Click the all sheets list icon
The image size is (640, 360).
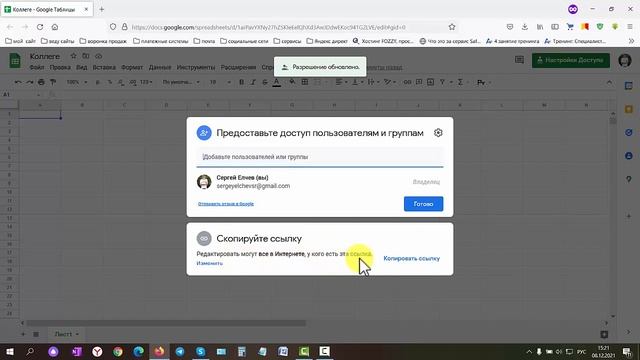click(36, 334)
